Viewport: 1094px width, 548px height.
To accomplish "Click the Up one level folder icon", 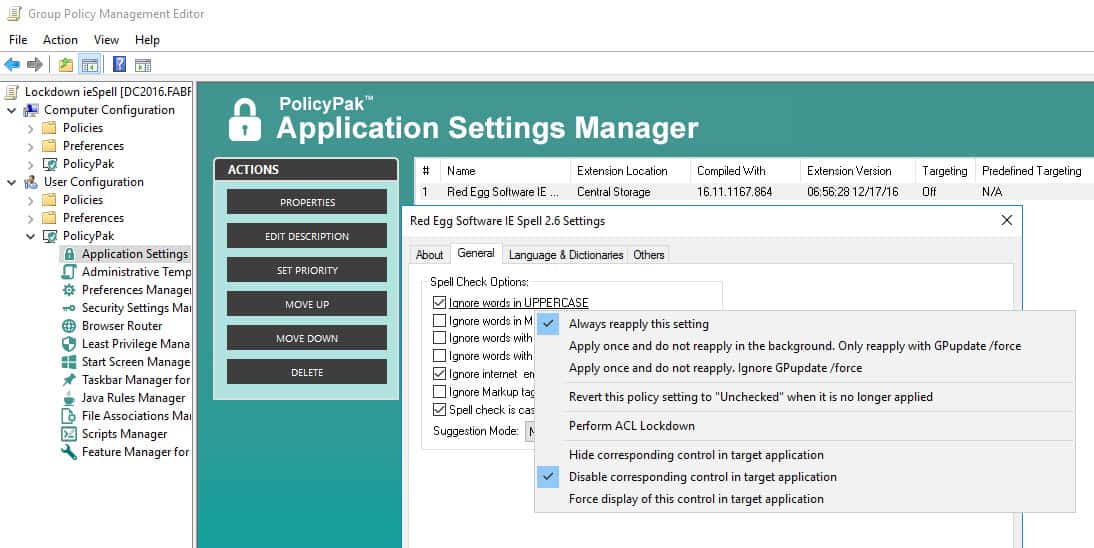I will (66, 65).
